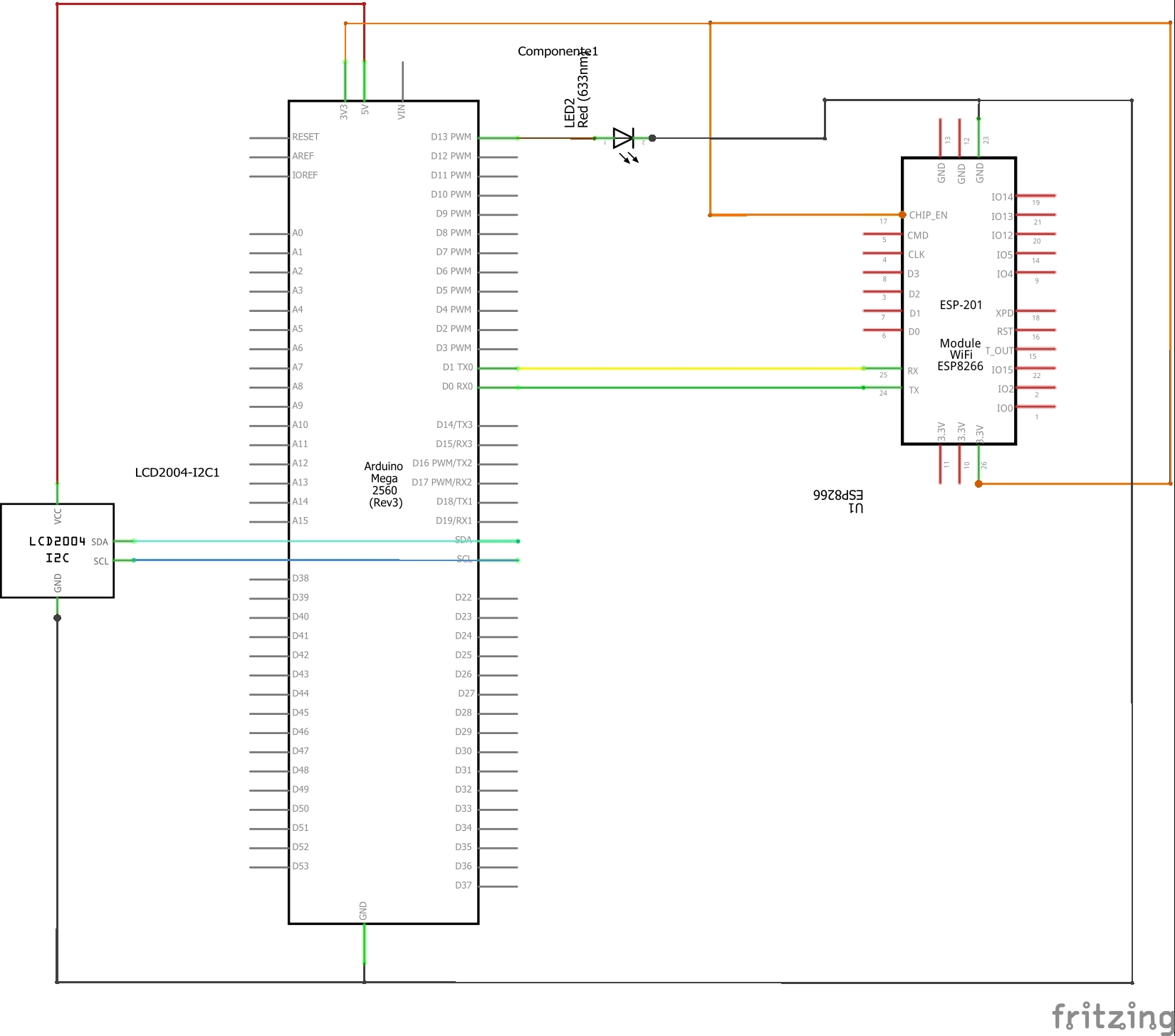Click the LCD2004 I2C component box

(x=58, y=551)
